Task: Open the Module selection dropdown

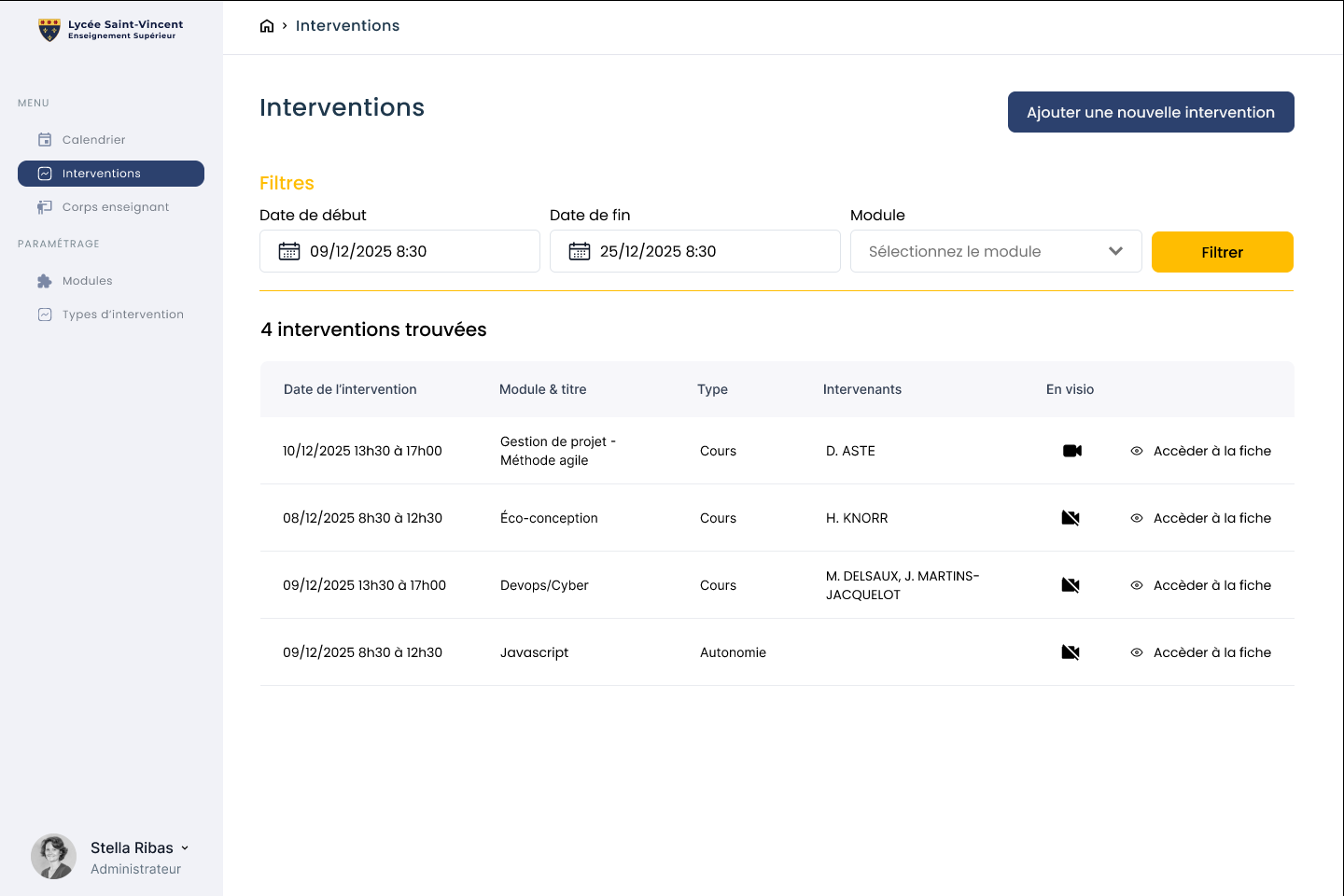Action: [995, 252]
